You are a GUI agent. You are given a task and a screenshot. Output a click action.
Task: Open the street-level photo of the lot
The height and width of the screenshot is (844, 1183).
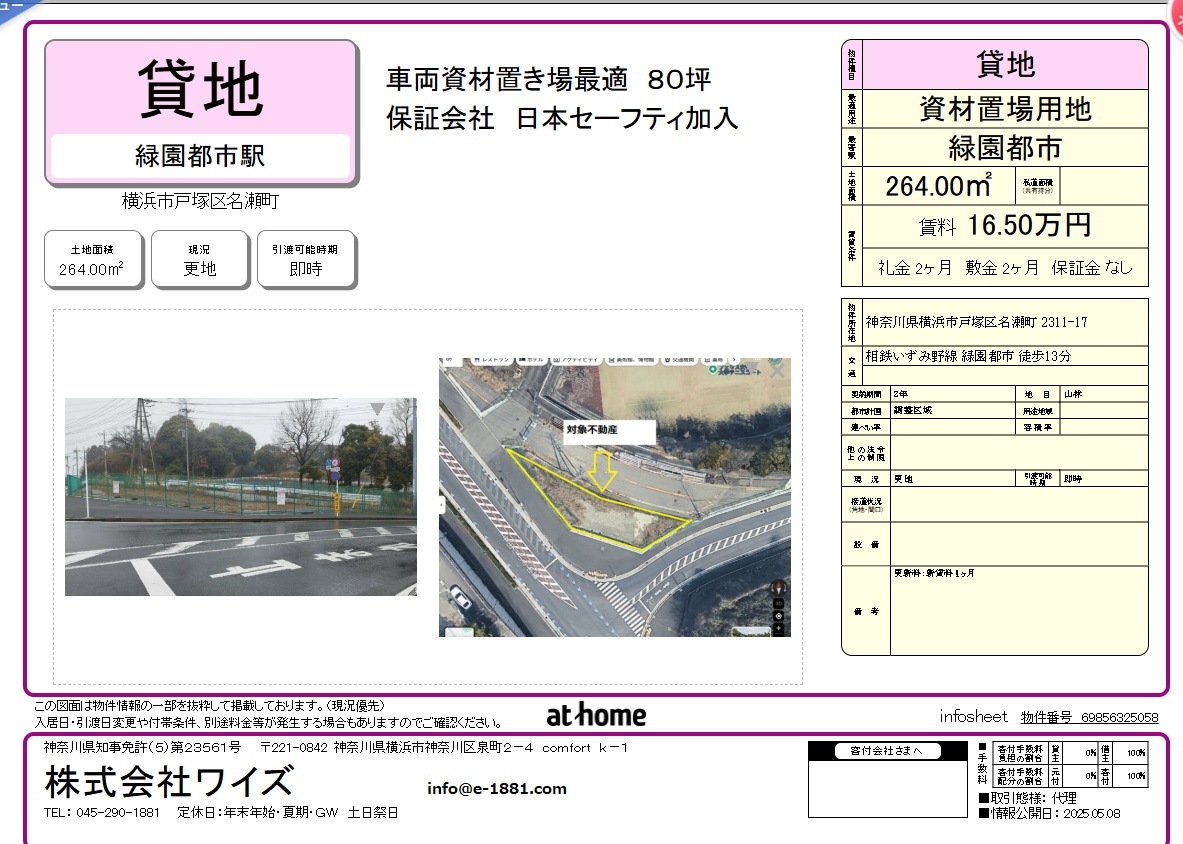[x=240, y=497]
